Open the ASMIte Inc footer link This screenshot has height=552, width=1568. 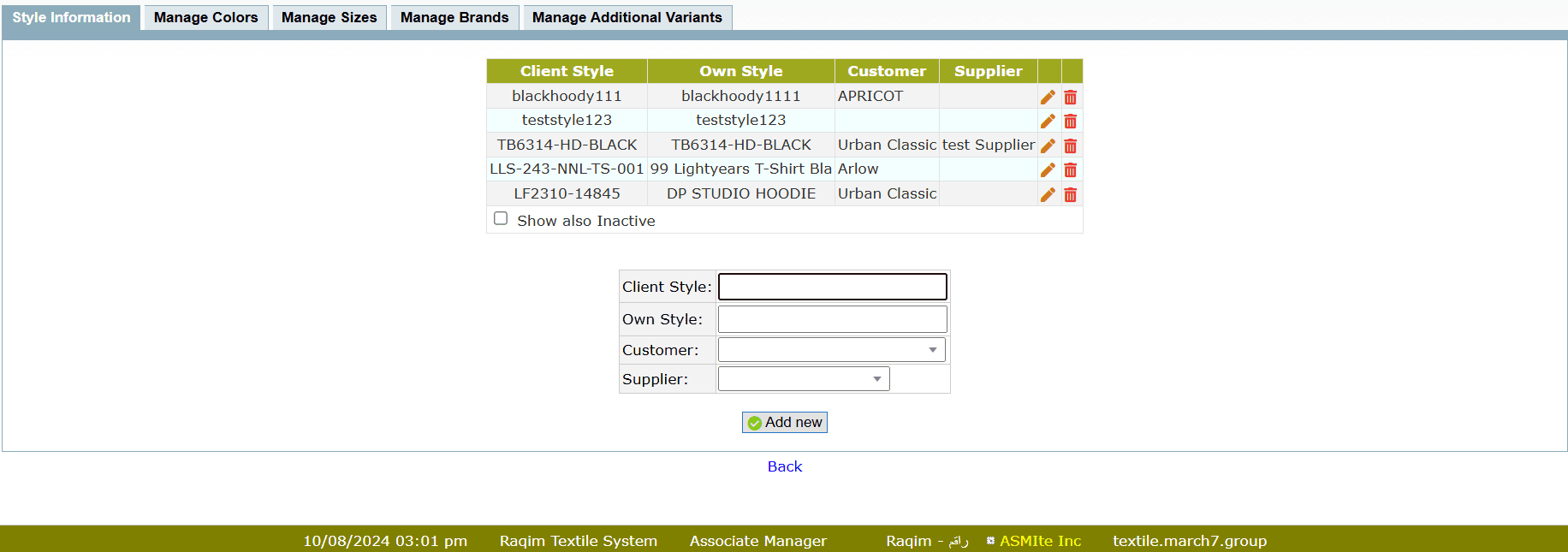click(1040, 541)
